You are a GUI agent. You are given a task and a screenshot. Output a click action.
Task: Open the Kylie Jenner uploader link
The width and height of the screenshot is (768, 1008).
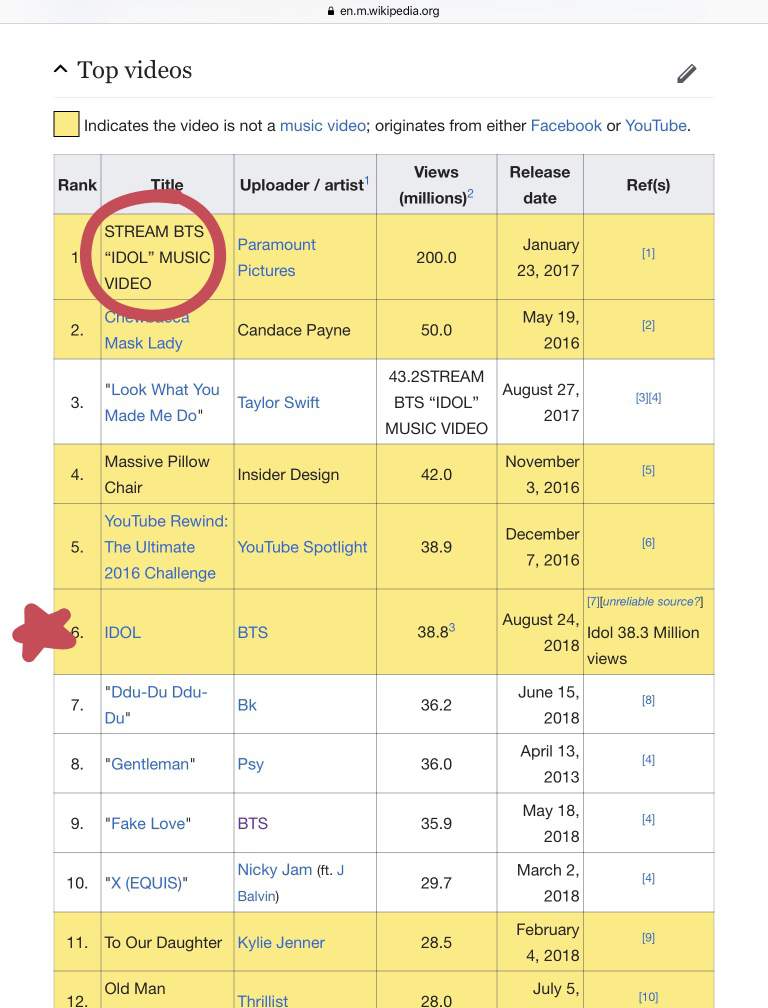(281, 942)
